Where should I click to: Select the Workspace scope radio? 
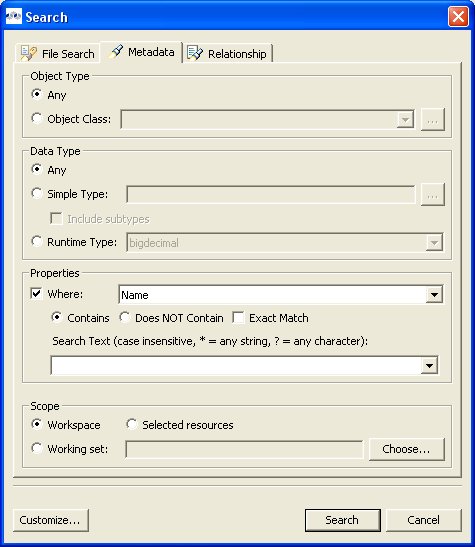(x=37, y=424)
